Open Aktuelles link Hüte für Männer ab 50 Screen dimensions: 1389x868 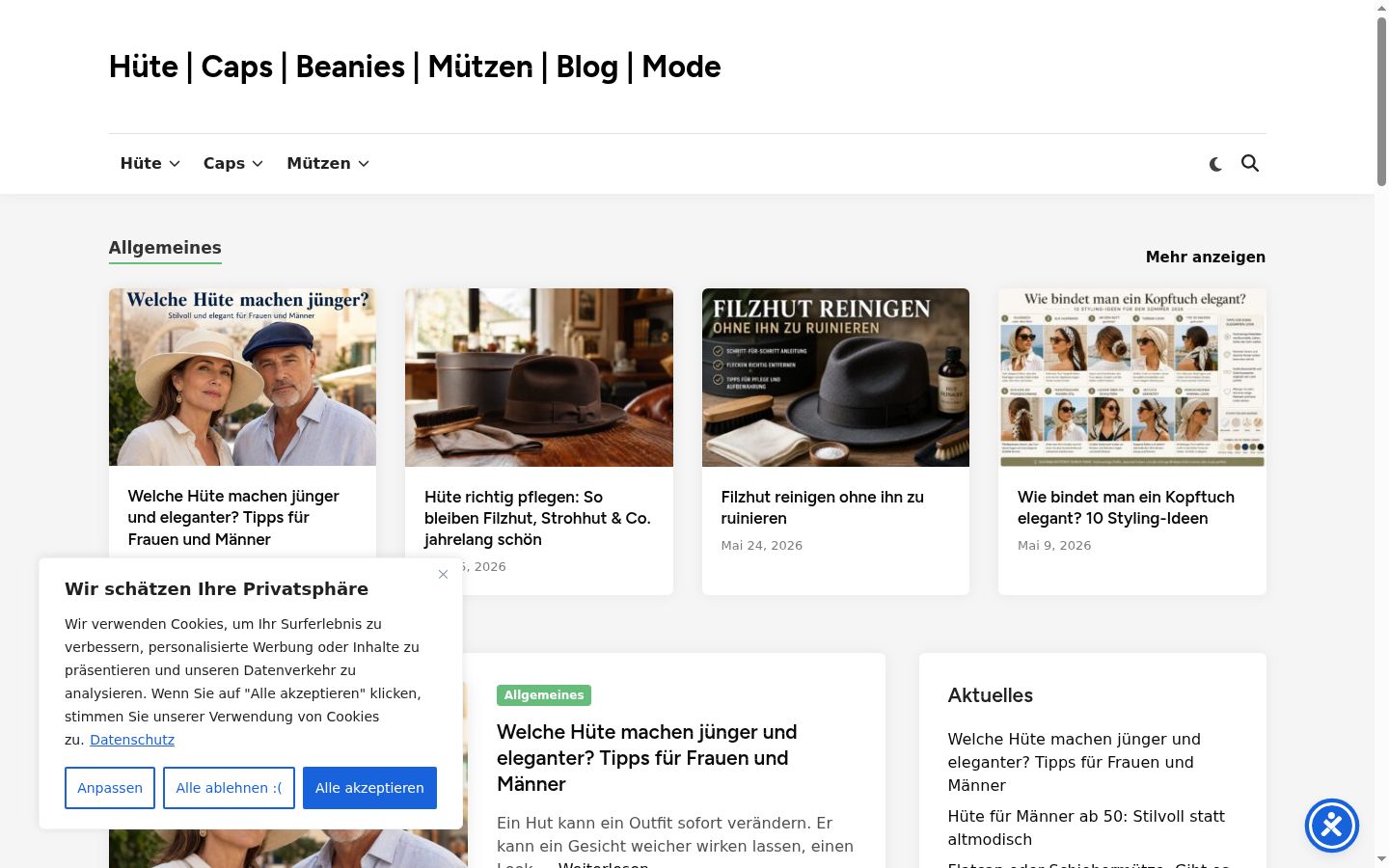[x=1086, y=827]
